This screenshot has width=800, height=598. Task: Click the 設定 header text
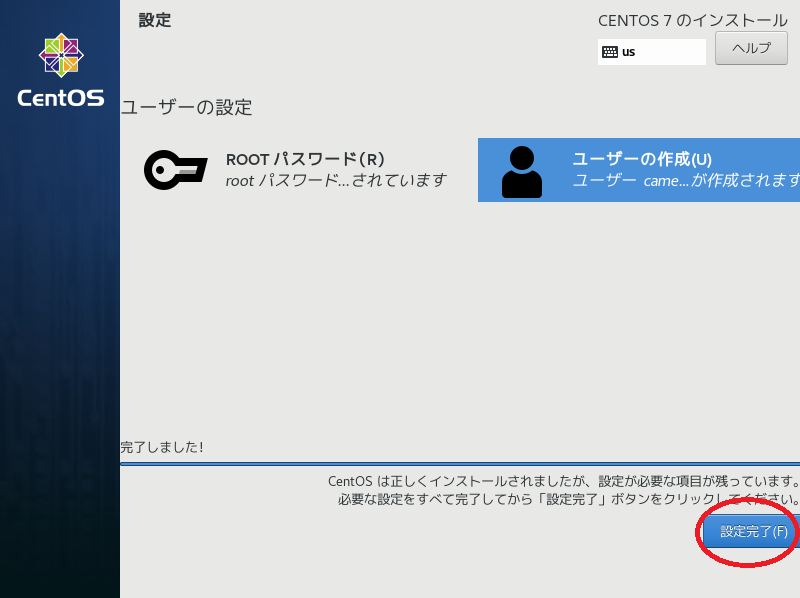[155, 20]
